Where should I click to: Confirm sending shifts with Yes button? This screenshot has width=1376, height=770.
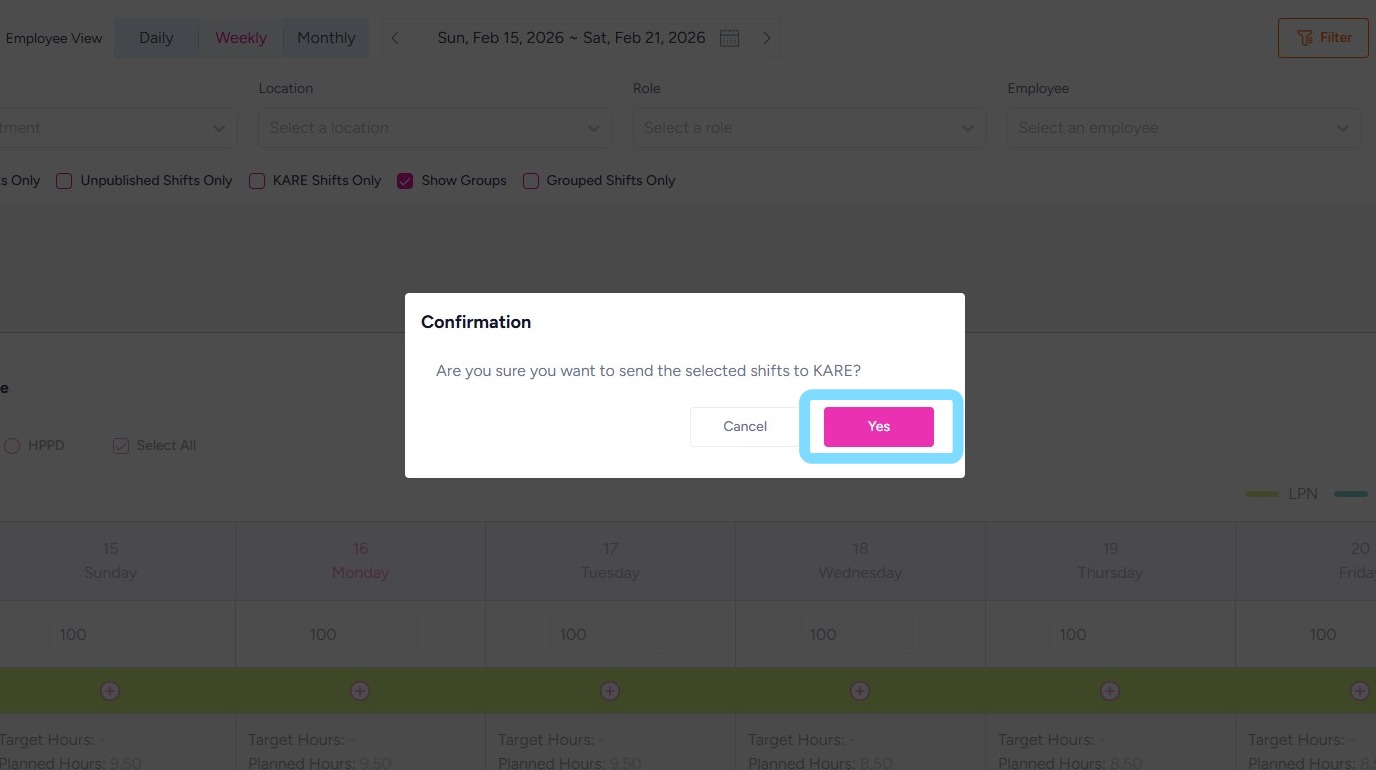[878, 426]
